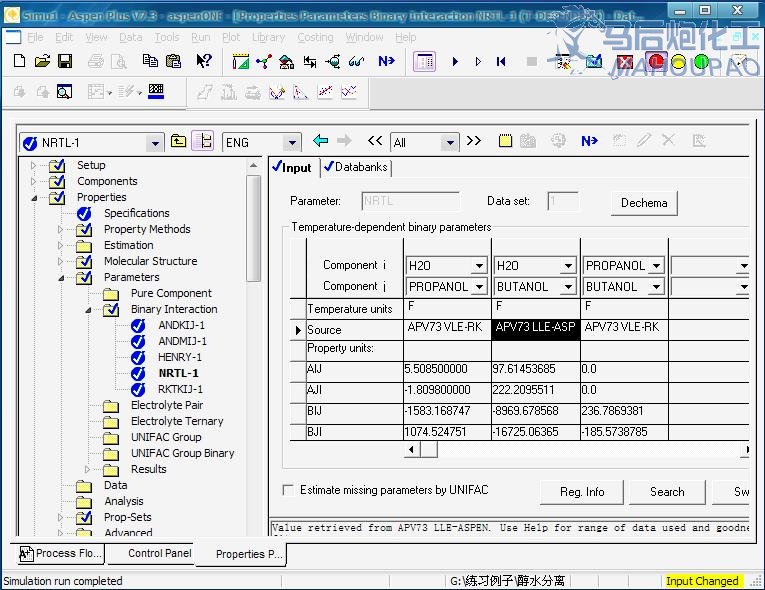Toggle the folder list tree view icon

coord(202,142)
